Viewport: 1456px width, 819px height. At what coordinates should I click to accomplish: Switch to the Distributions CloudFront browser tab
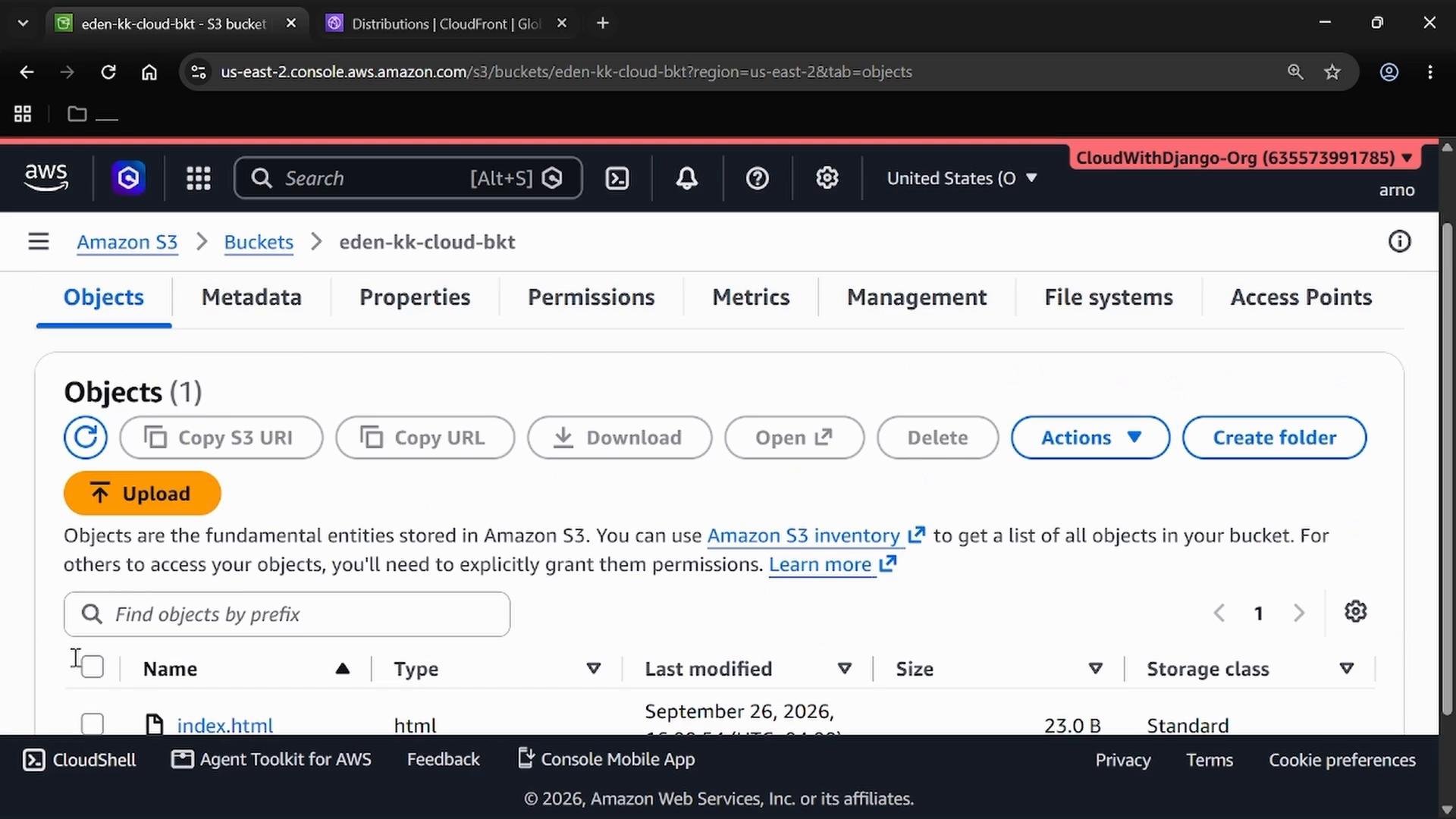point(447,24)
